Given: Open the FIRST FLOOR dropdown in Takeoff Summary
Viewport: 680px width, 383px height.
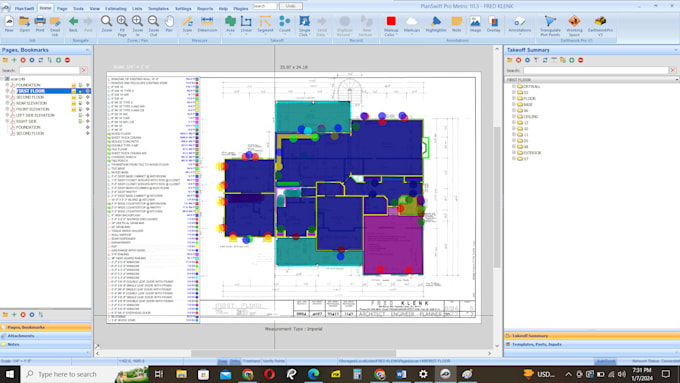Looking at the screenshot, I should point(676,80).
